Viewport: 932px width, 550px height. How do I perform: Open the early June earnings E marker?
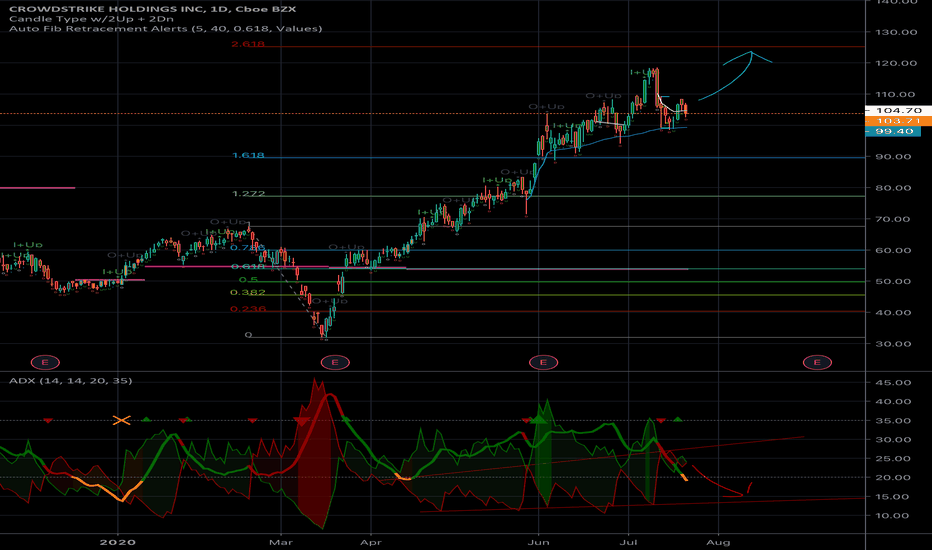coord(543,362)
